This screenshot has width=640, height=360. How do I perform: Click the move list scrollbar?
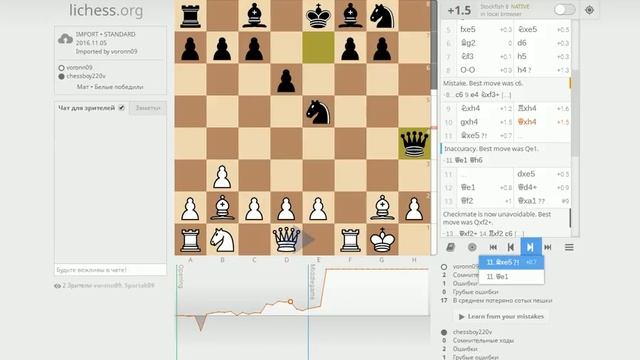coord(575,113)
